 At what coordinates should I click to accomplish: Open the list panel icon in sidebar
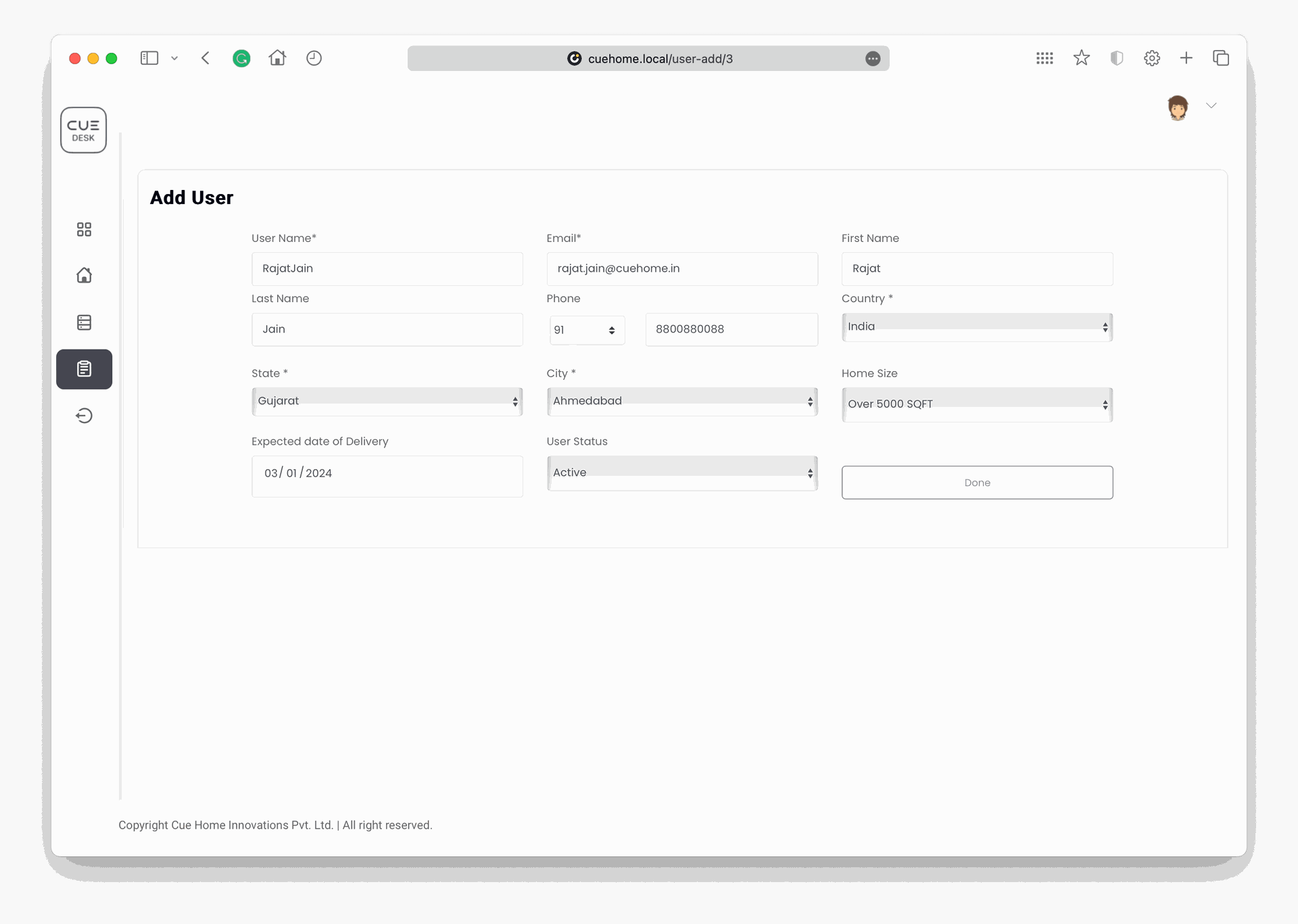click(84, 322)
